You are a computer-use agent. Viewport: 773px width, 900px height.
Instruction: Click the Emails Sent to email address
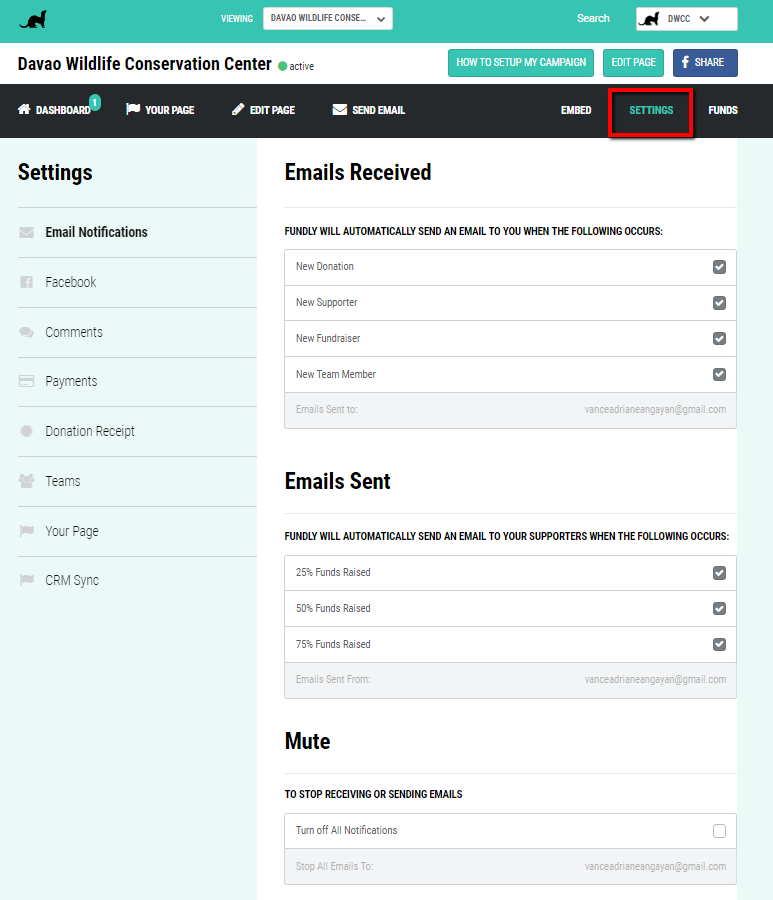coord(655,410)
